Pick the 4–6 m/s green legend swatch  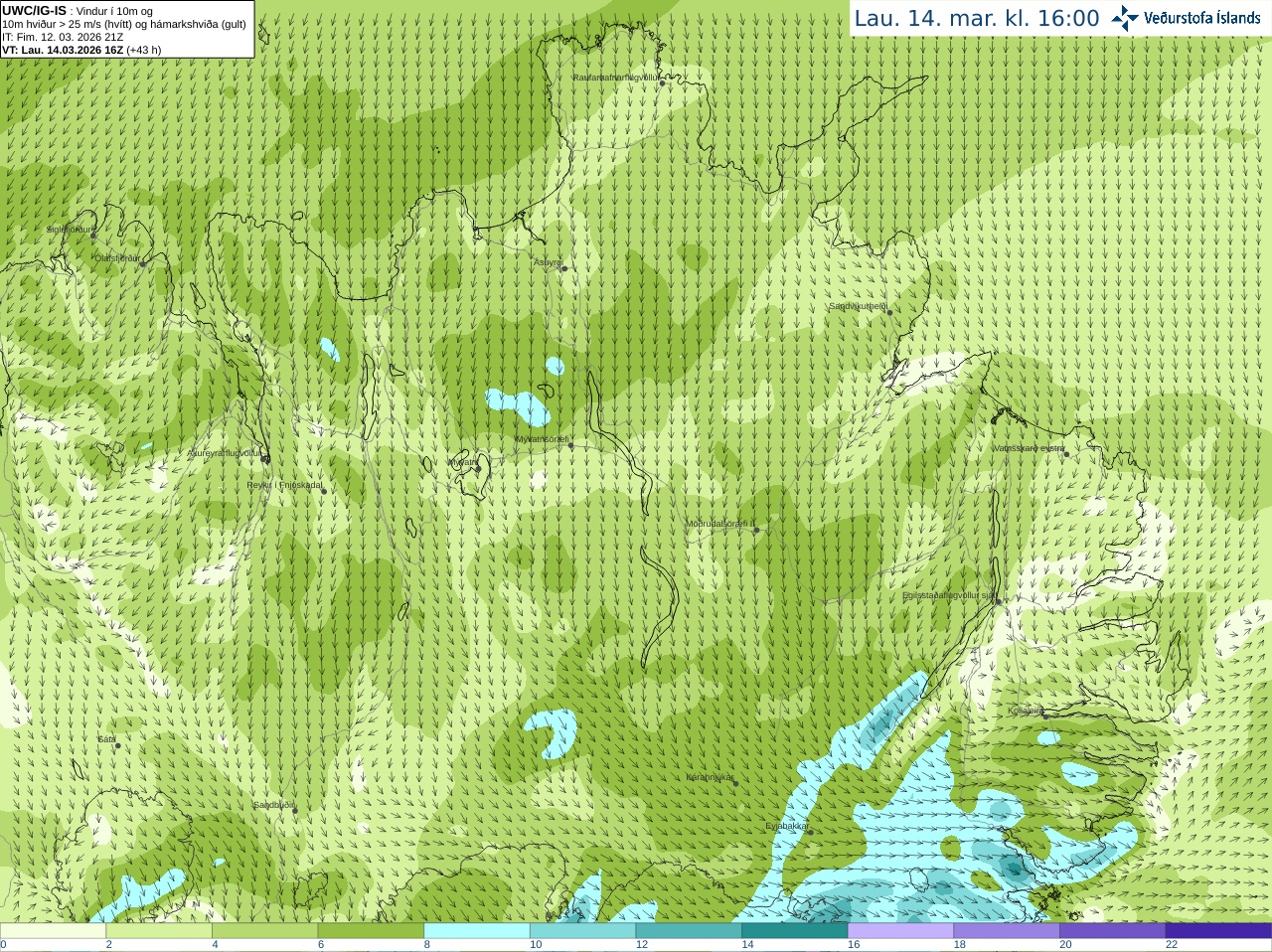click(x=264, y=931)
